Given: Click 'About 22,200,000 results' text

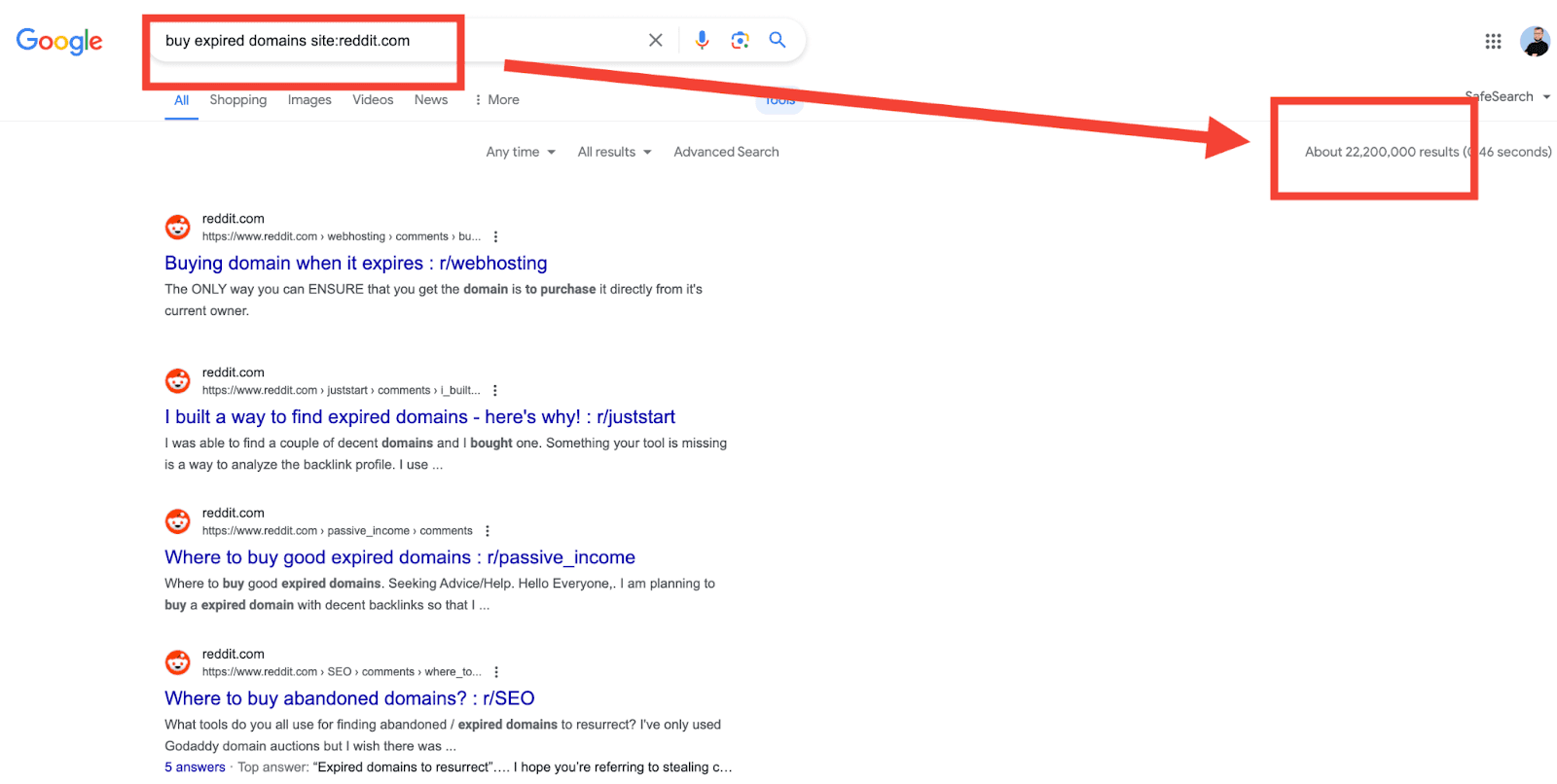Looking at the screenshot, I should pos(1382,152).
